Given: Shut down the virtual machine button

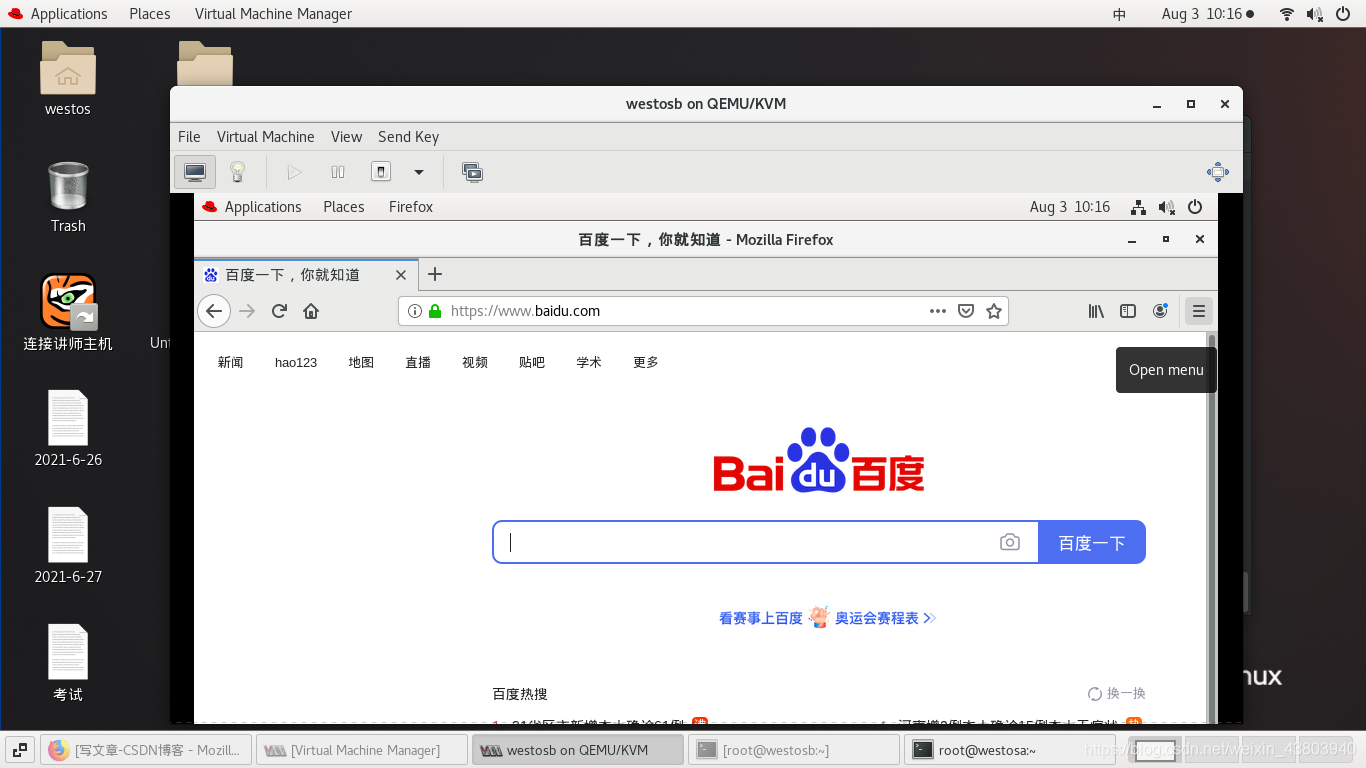Looking at the screenshot, I should click(381, 172).
